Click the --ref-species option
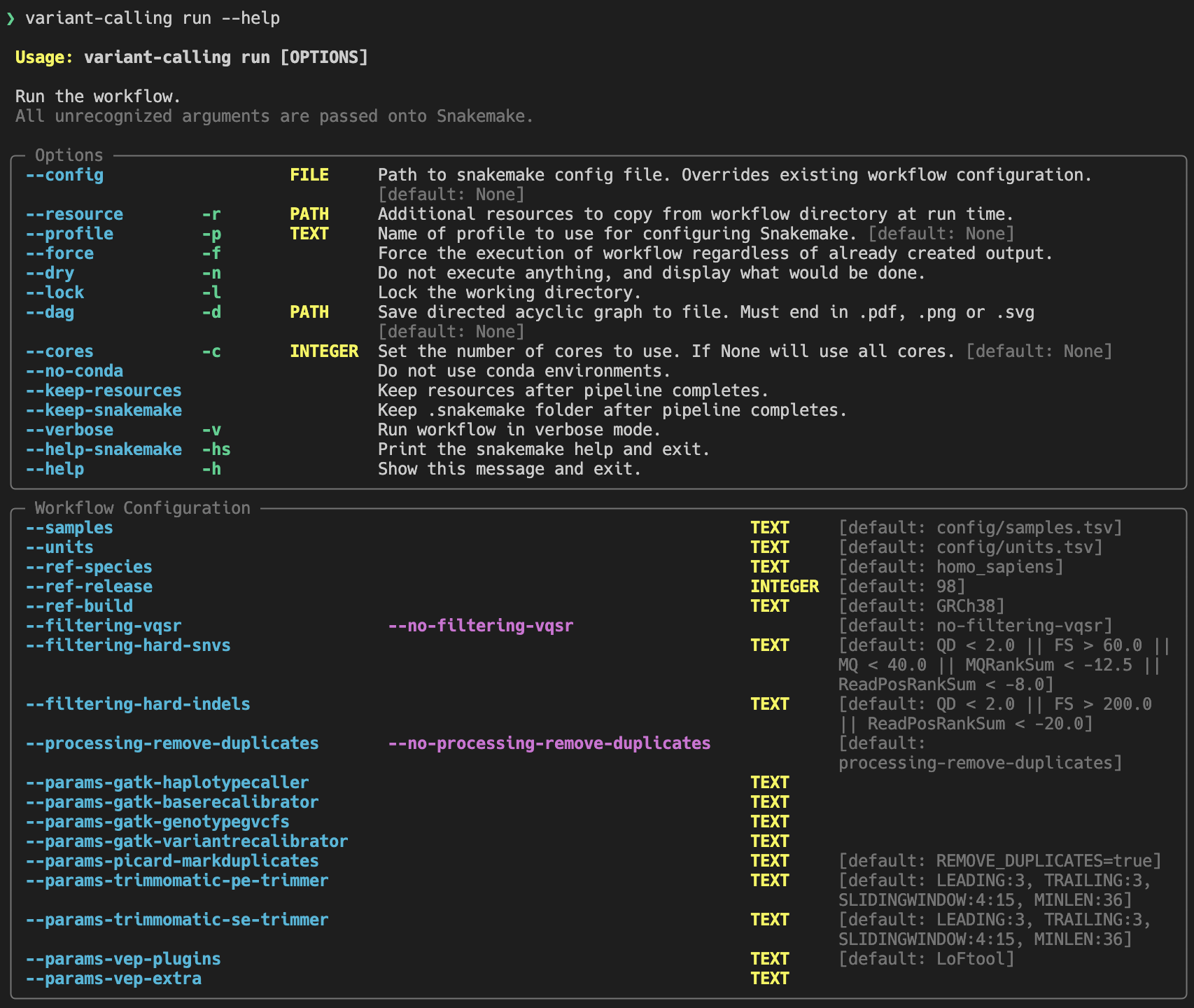The width and height of the screenshot is (1194, 1008). [89, 567]
